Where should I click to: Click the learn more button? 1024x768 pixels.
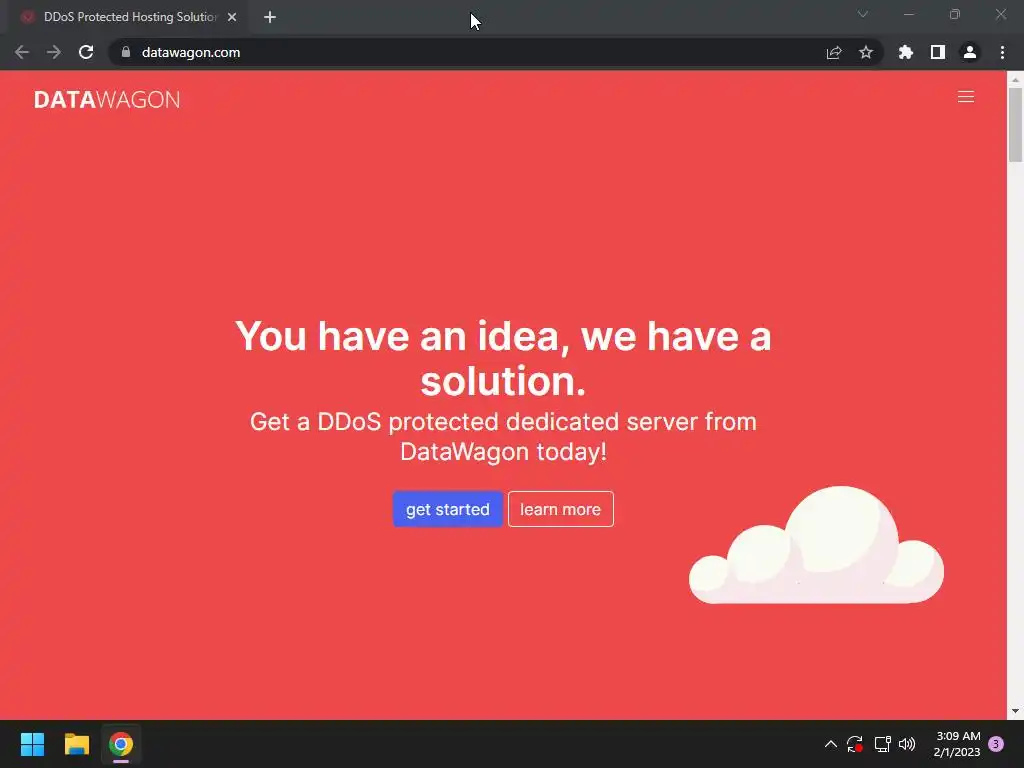pyautogui.click(x=560, y=509)
